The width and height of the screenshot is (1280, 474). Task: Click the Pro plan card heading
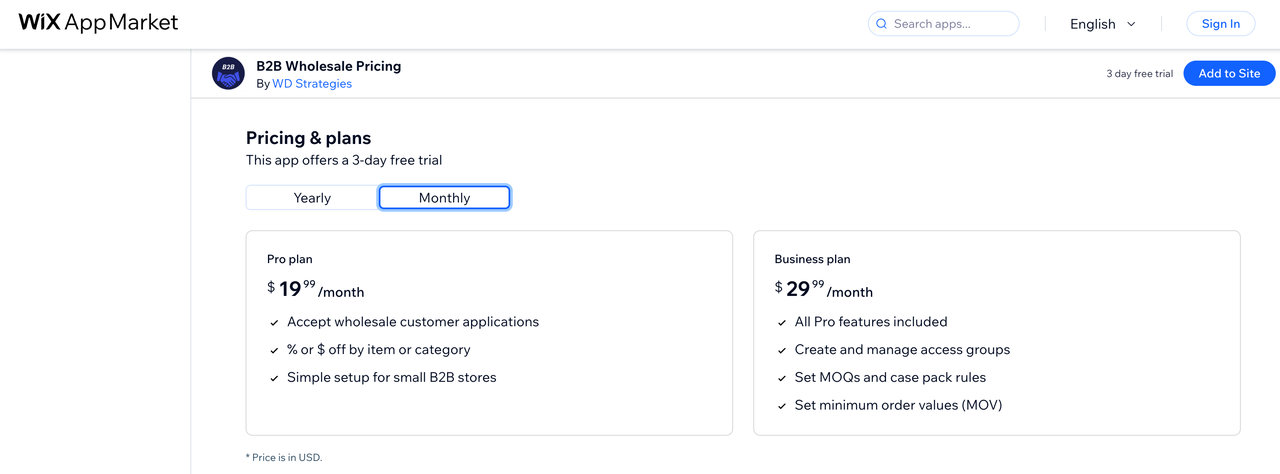click(x=290, y=259)
